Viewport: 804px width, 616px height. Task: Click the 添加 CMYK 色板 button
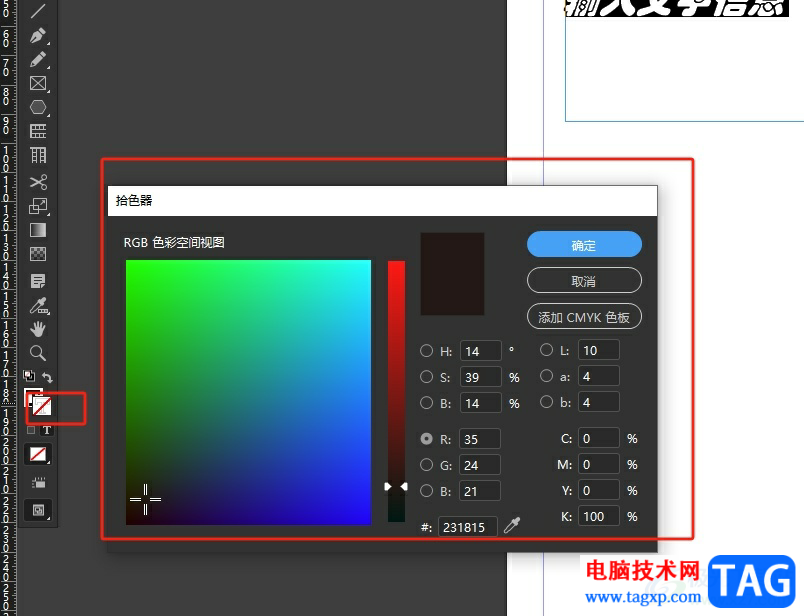point(584,317)
